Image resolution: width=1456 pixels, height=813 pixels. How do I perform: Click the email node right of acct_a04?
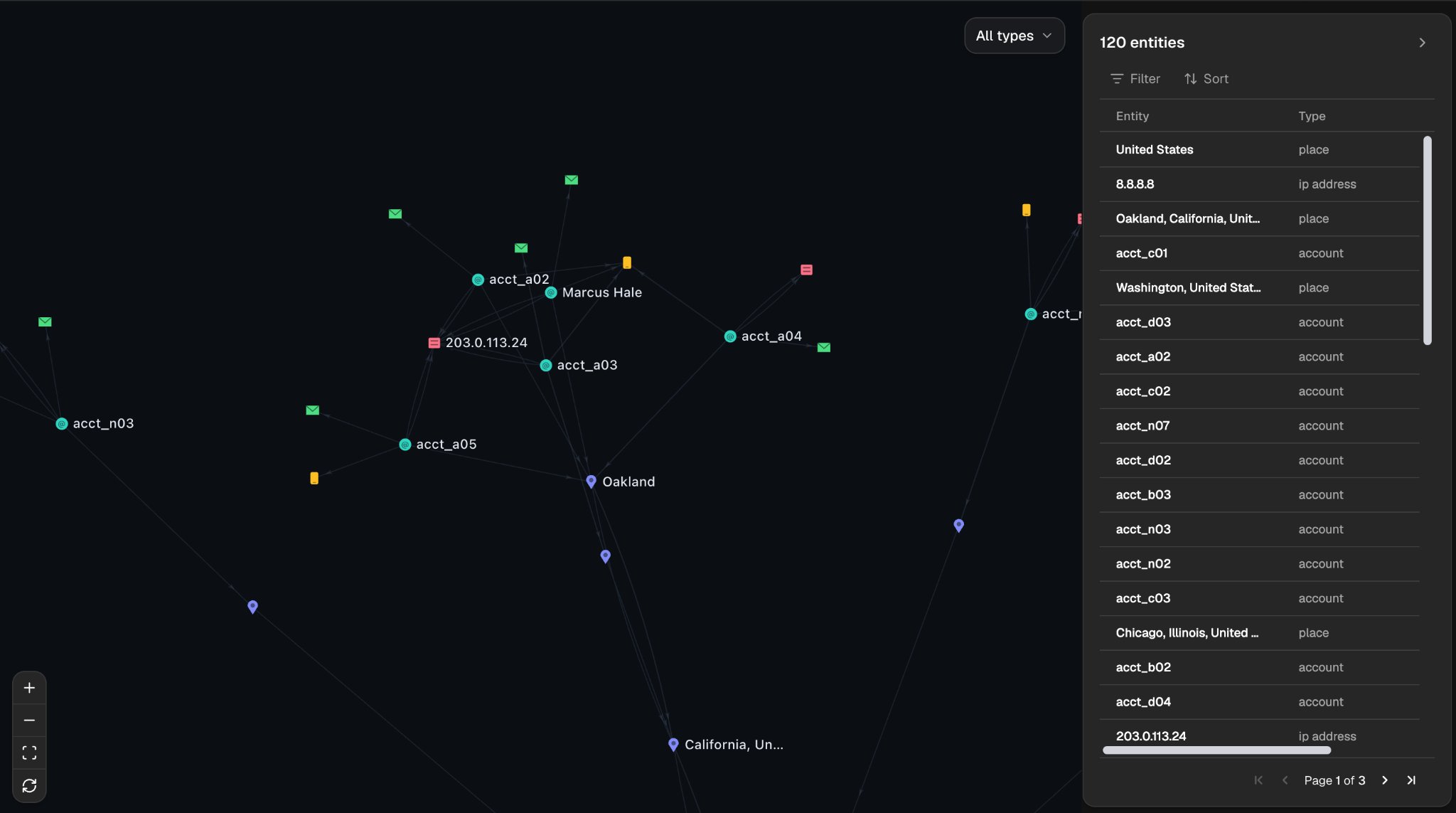point(824,348)
